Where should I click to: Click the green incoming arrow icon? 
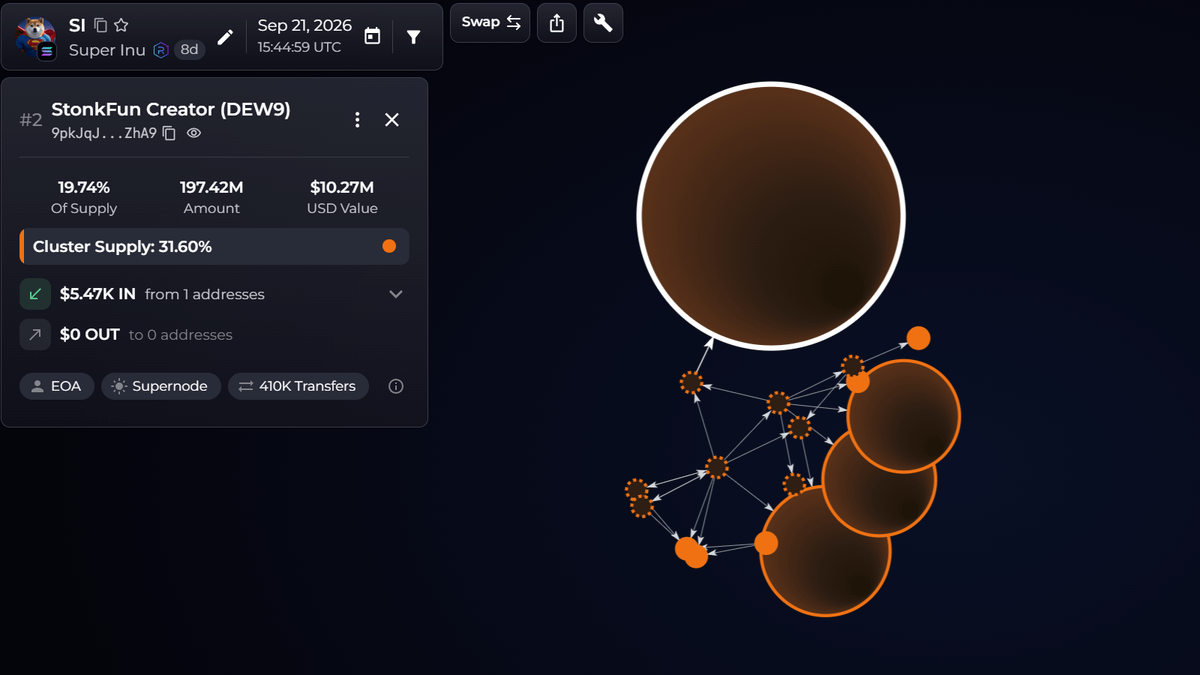[x=35, y=294]
